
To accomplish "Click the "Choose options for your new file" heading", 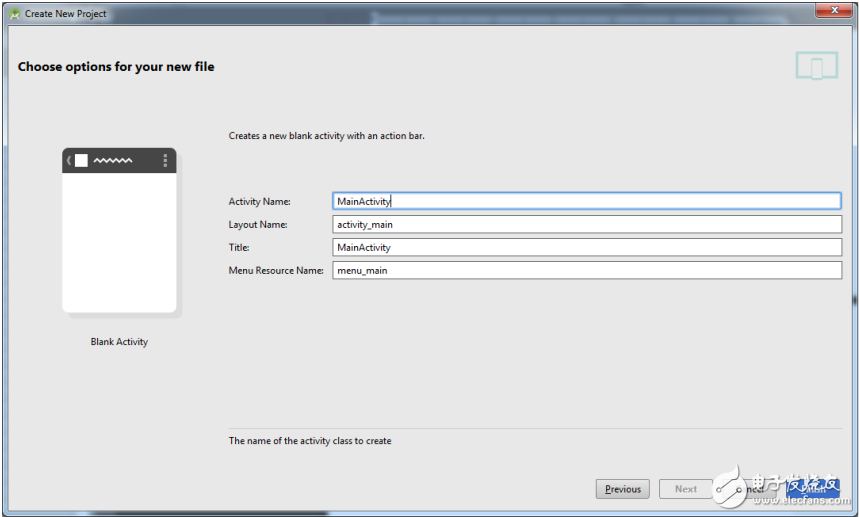I will pyautogui.click(x=116, y=67).
